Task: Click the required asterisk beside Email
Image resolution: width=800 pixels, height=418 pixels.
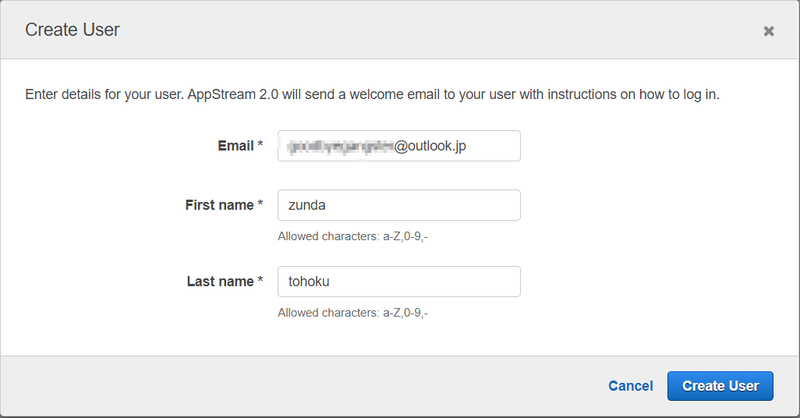Action: pos(260,146)
